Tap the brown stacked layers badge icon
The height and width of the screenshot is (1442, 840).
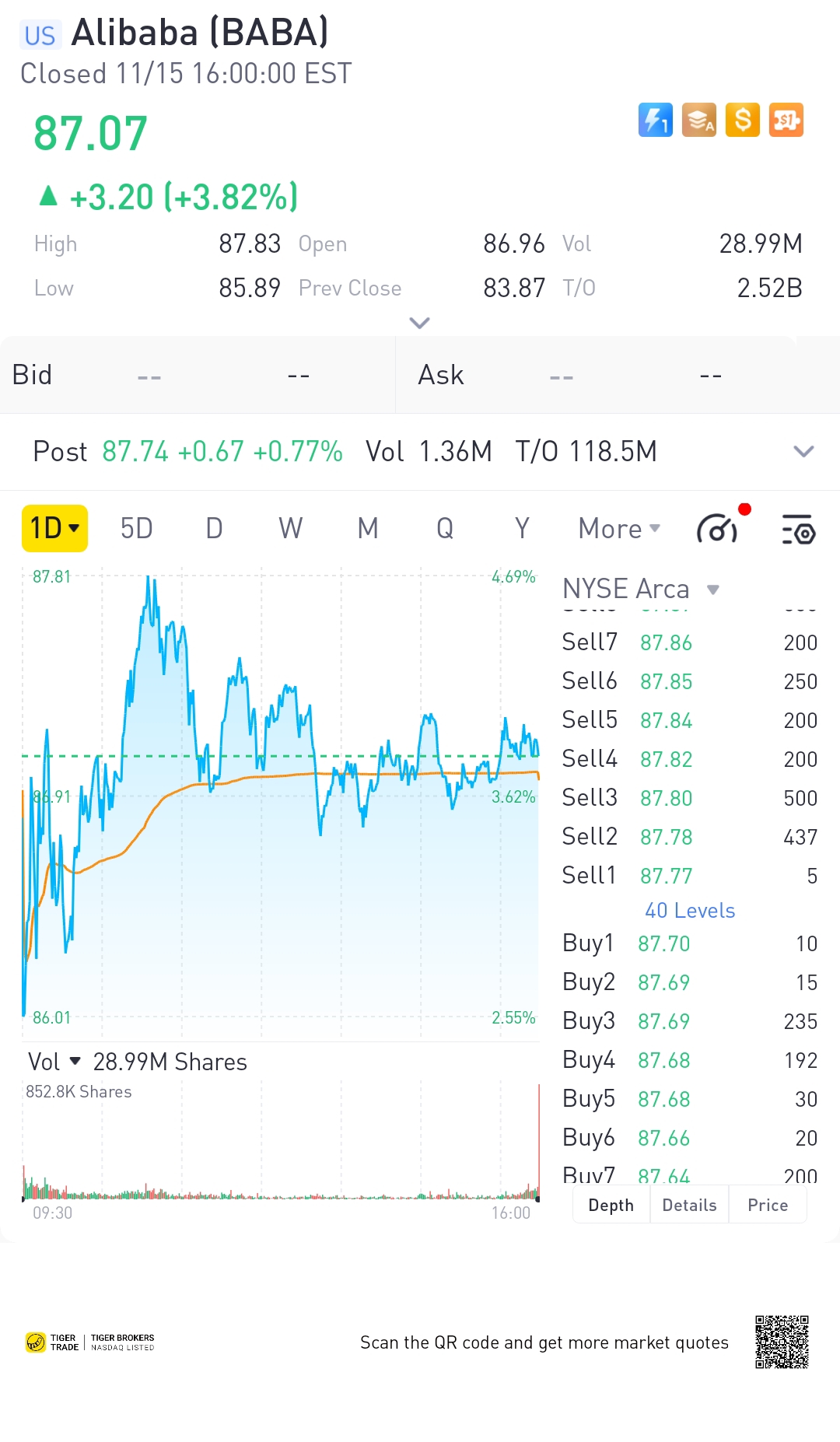[698, 121]
